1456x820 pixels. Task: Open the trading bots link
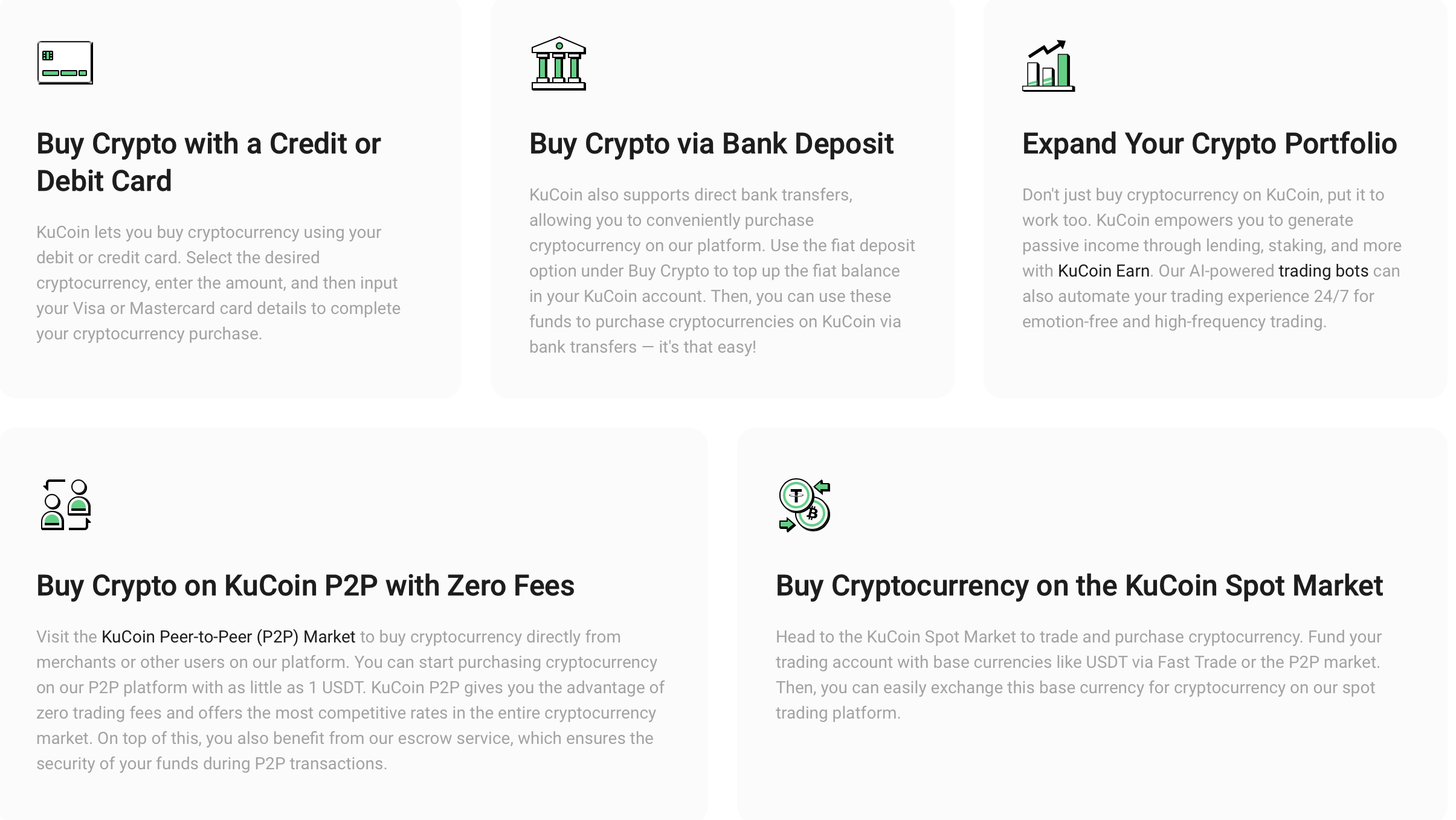[1323, 271]
